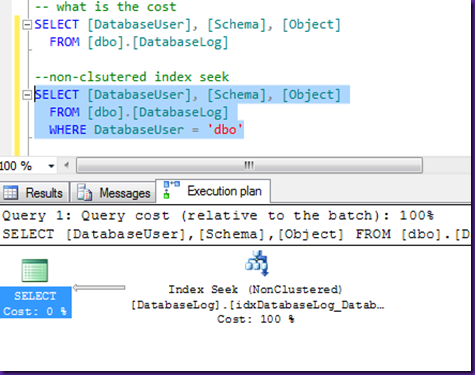Open the Execution plan tab
This screenshot has width=475, height=375.
pyautogui.click(x=213, y=191)
